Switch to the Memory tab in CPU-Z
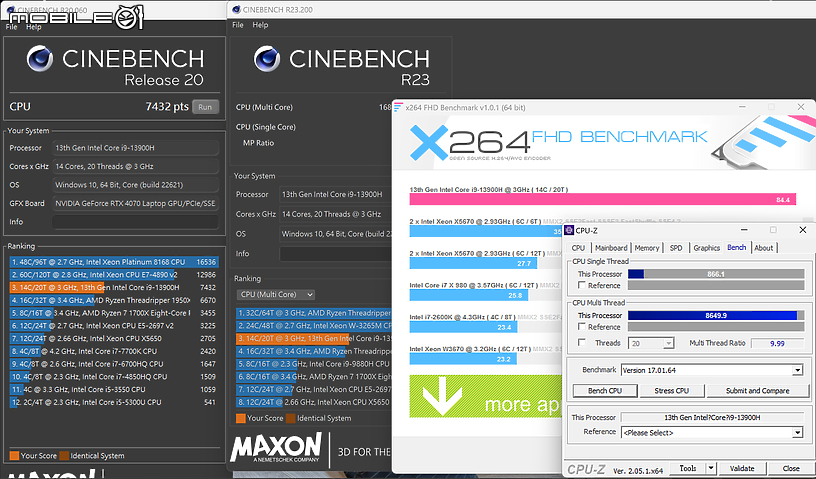Image resolution: width=816 pixels, height=479 pixels. (x=647, y=248)
